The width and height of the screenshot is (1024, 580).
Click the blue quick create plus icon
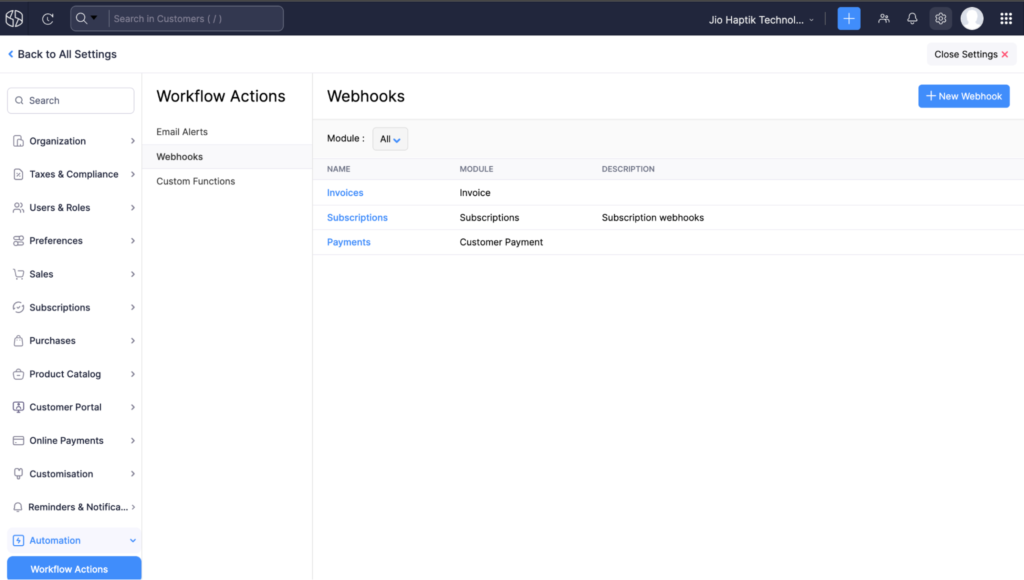pyautogui.click(x=849, y=18)
